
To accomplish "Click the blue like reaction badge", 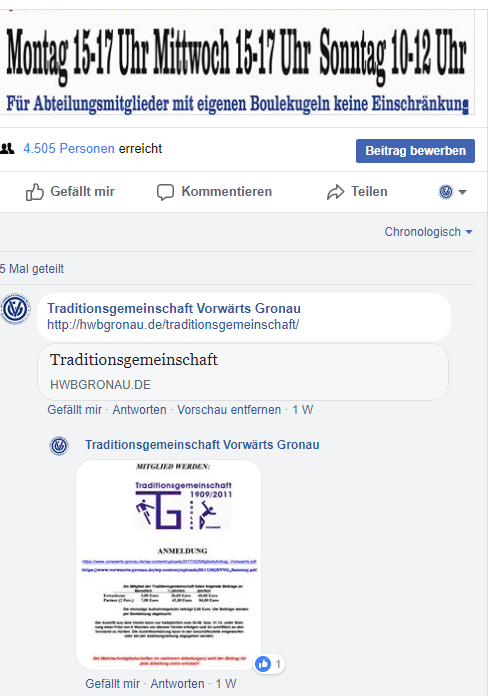I will pos(263,664).
